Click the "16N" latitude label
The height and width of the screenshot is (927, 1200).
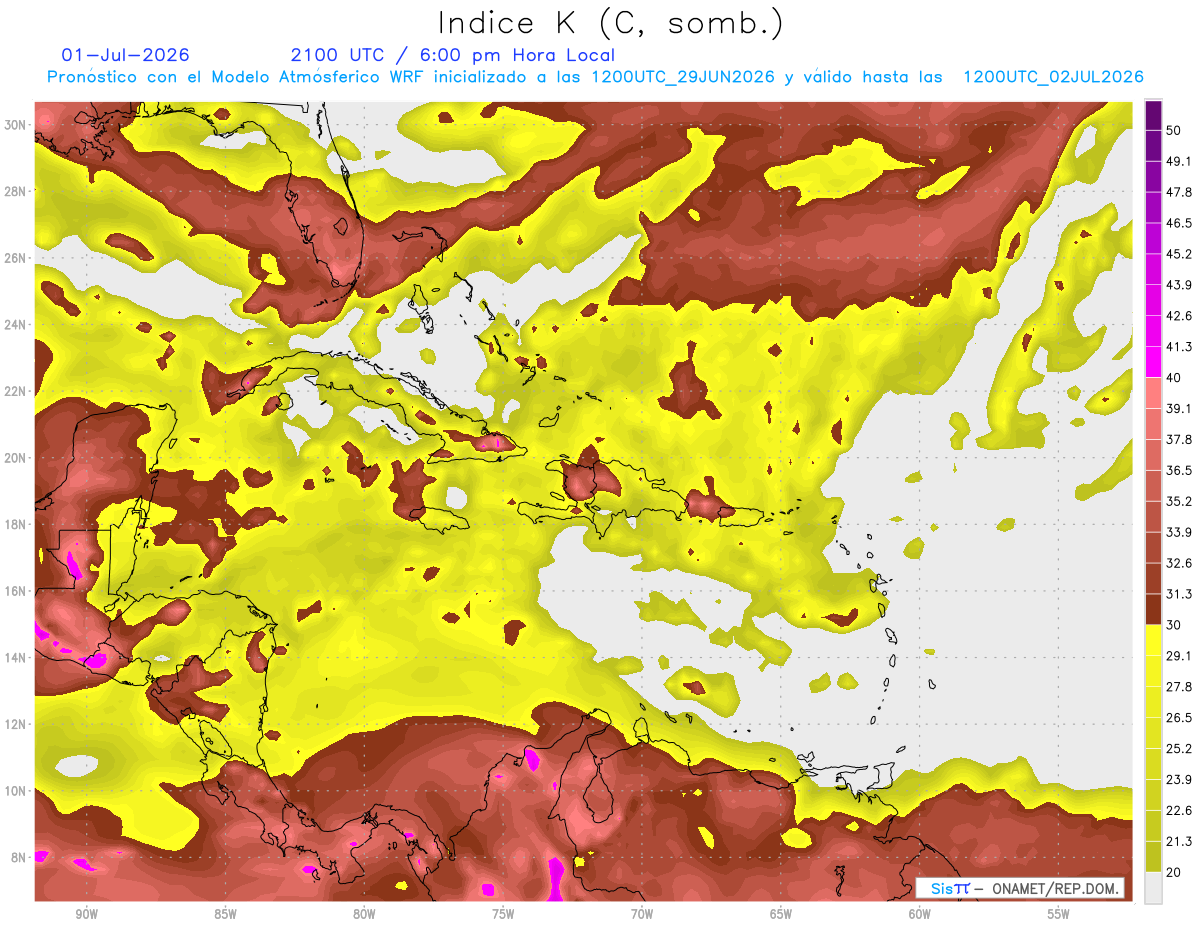(17, 590)
